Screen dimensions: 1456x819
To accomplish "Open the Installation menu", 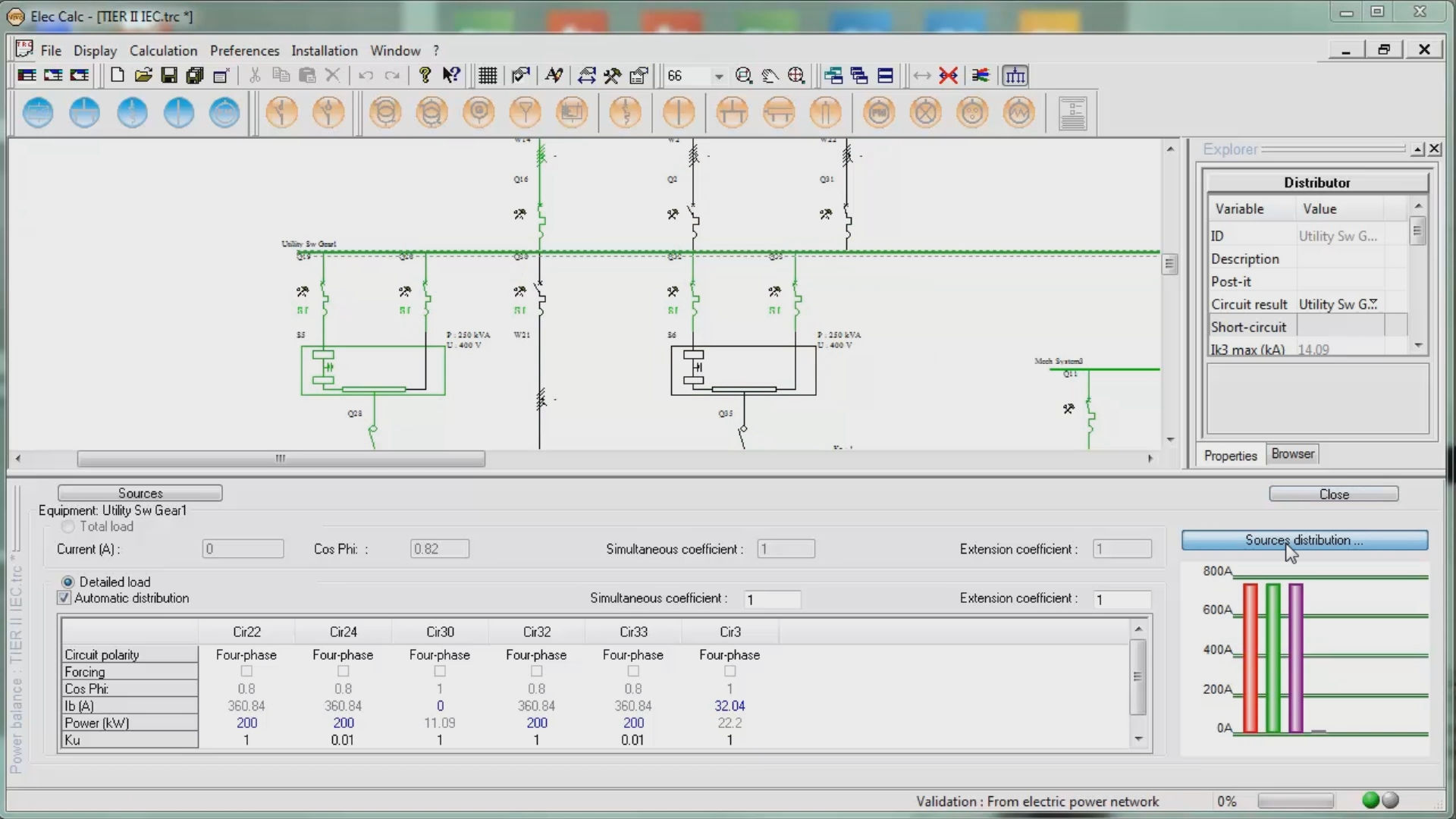I will click(x=324, y=51).
